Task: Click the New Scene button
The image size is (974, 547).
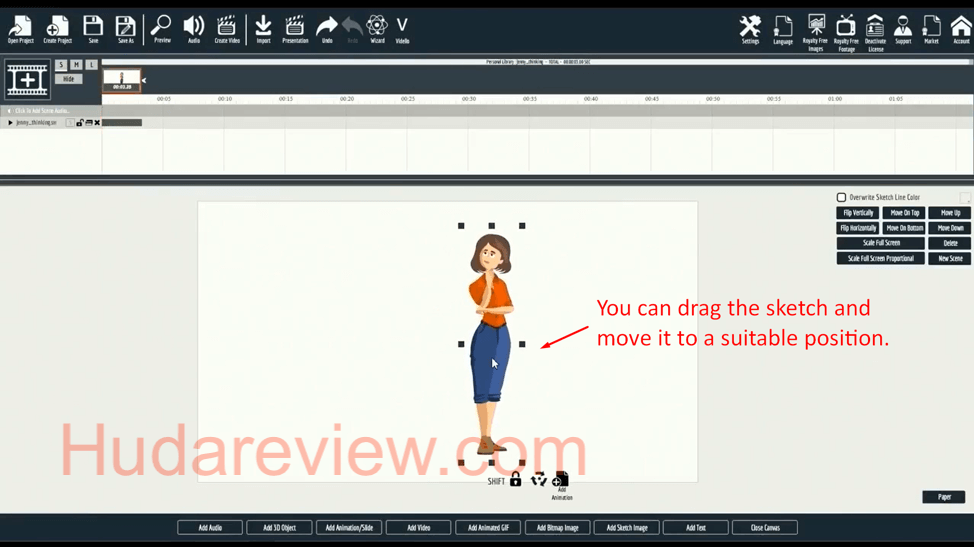Action: pos(950,258)
